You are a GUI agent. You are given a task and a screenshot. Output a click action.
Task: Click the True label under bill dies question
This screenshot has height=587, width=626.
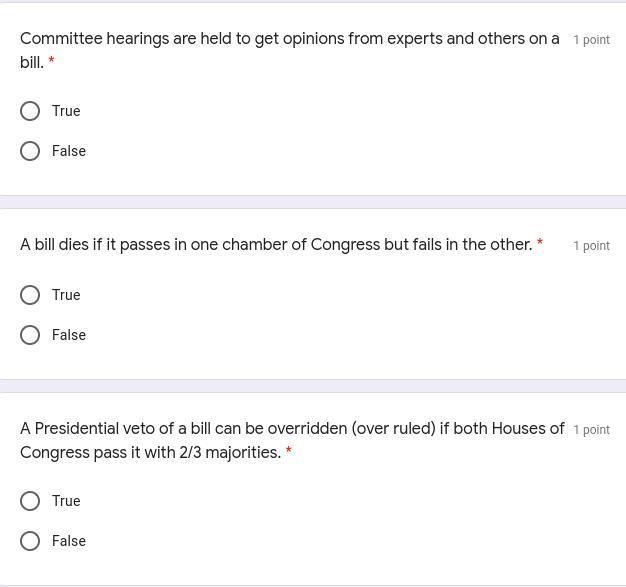[66, 295]
